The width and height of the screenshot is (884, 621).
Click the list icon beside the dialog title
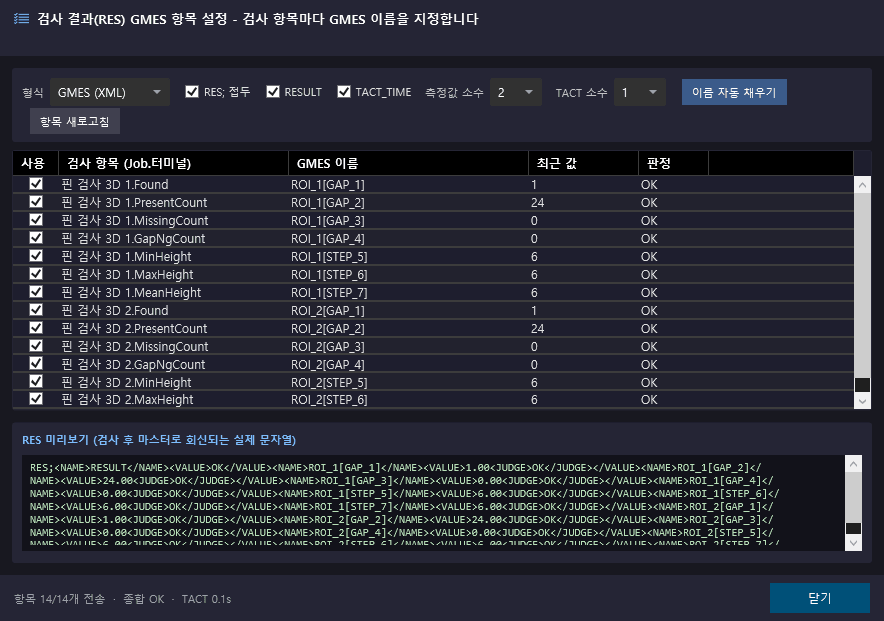[x=21, y=19]
